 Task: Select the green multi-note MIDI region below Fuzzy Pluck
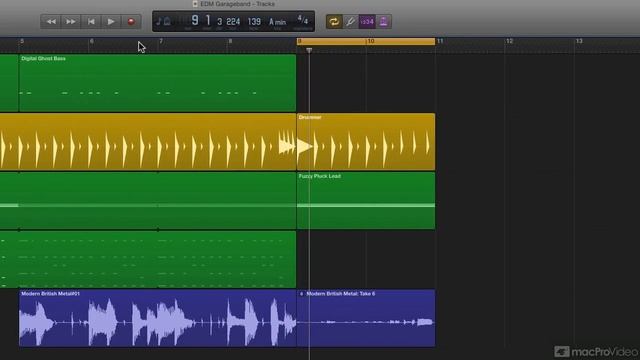148,259
